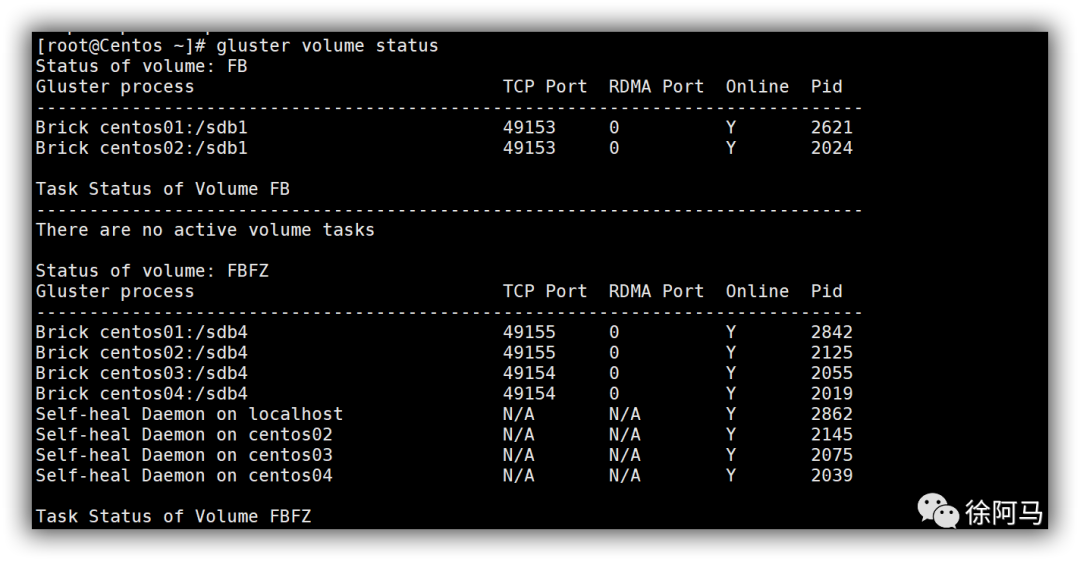Click 'There are no active volume tasks' line
Screen dimensions: 1080x561
pyautogui.click(x=205, y=230)
